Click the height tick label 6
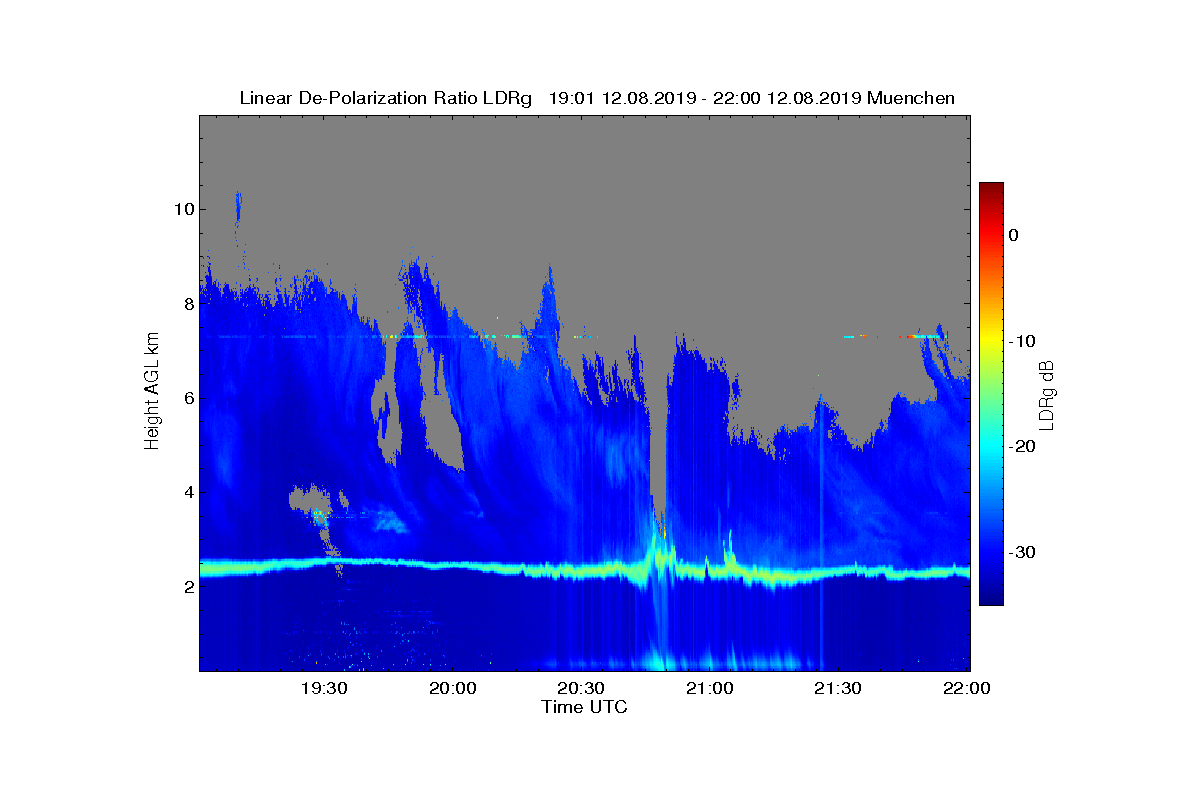 pyautogui.click(x=188, y=398)
